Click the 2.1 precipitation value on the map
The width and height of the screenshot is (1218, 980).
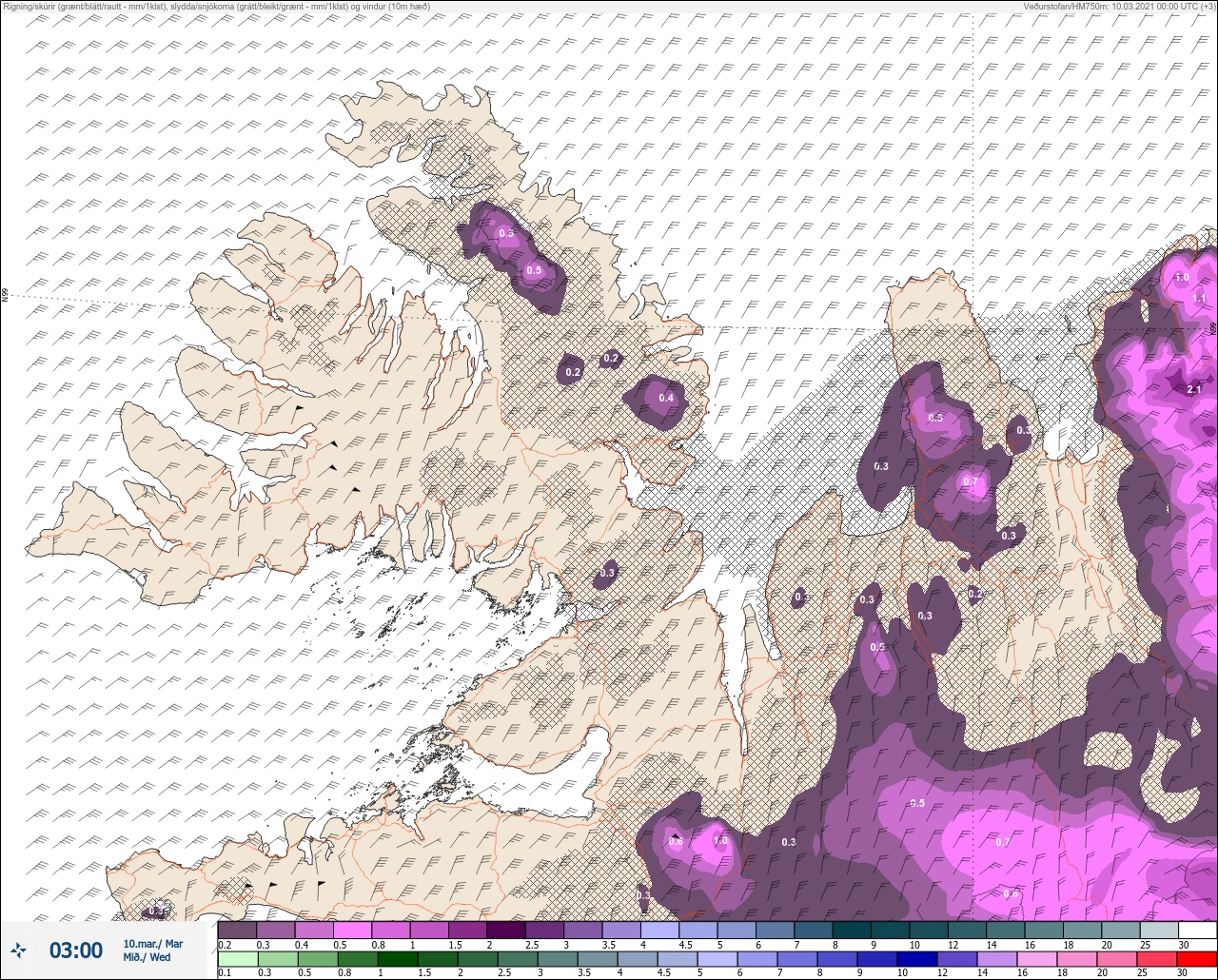pyautogui.click(x=1195, y=390)
